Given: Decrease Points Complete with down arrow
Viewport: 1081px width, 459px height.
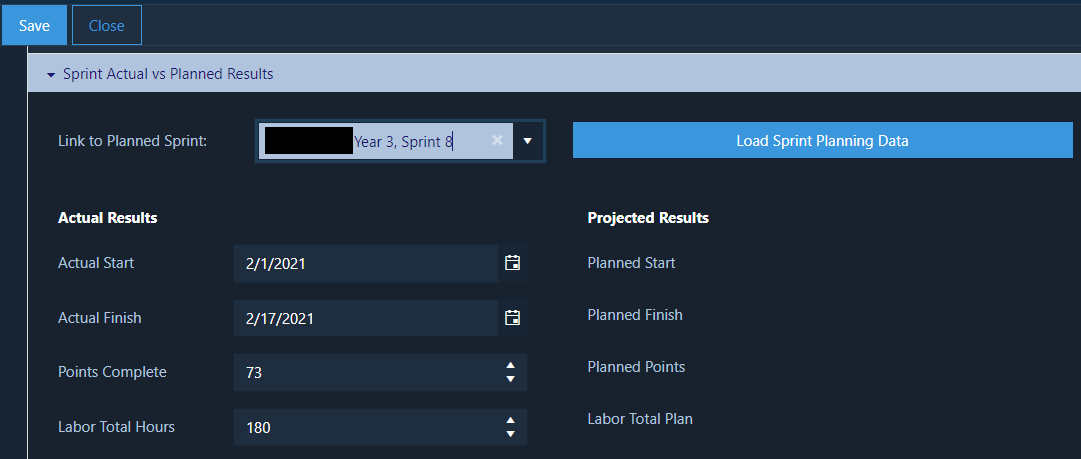Looking at the screenshot, I should click(x=510, y=379).
